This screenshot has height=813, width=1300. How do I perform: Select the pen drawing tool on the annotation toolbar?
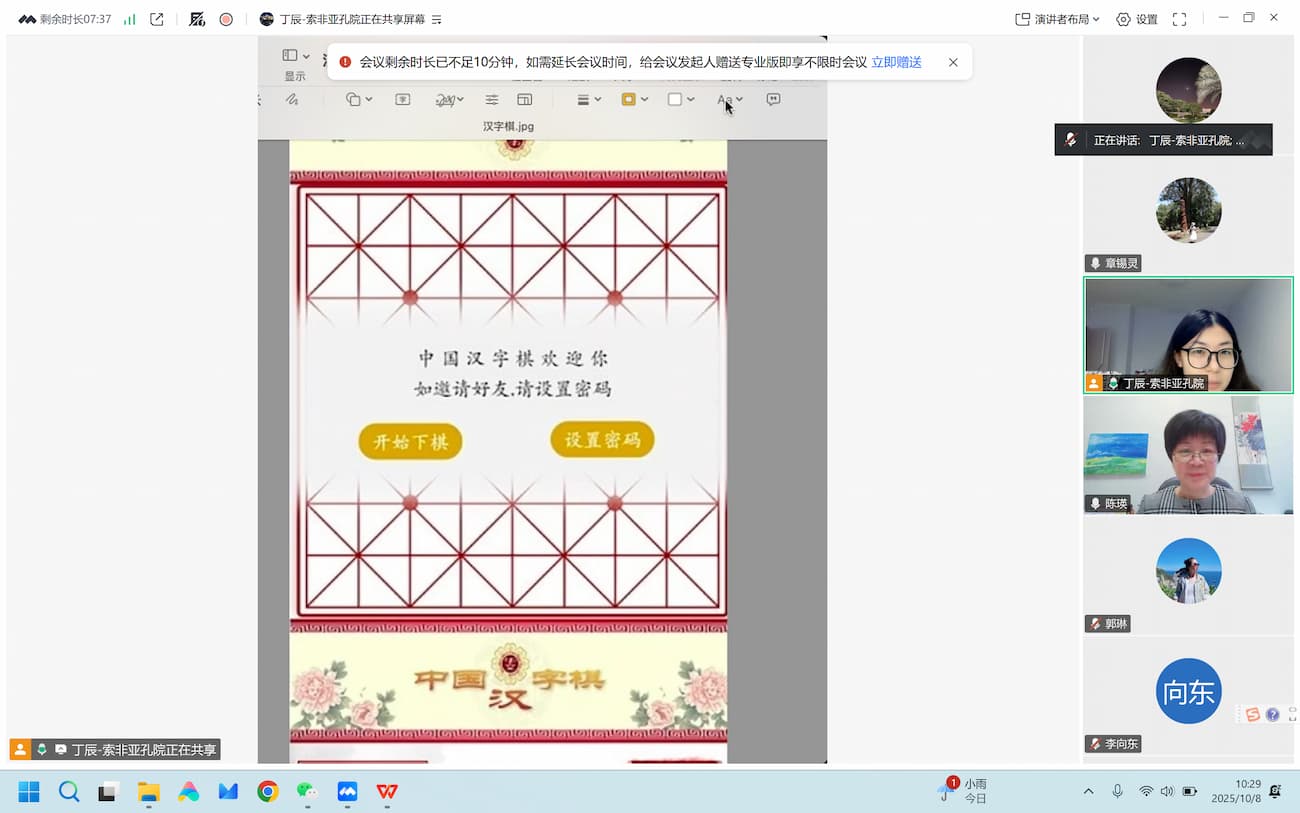pos(290,99)
